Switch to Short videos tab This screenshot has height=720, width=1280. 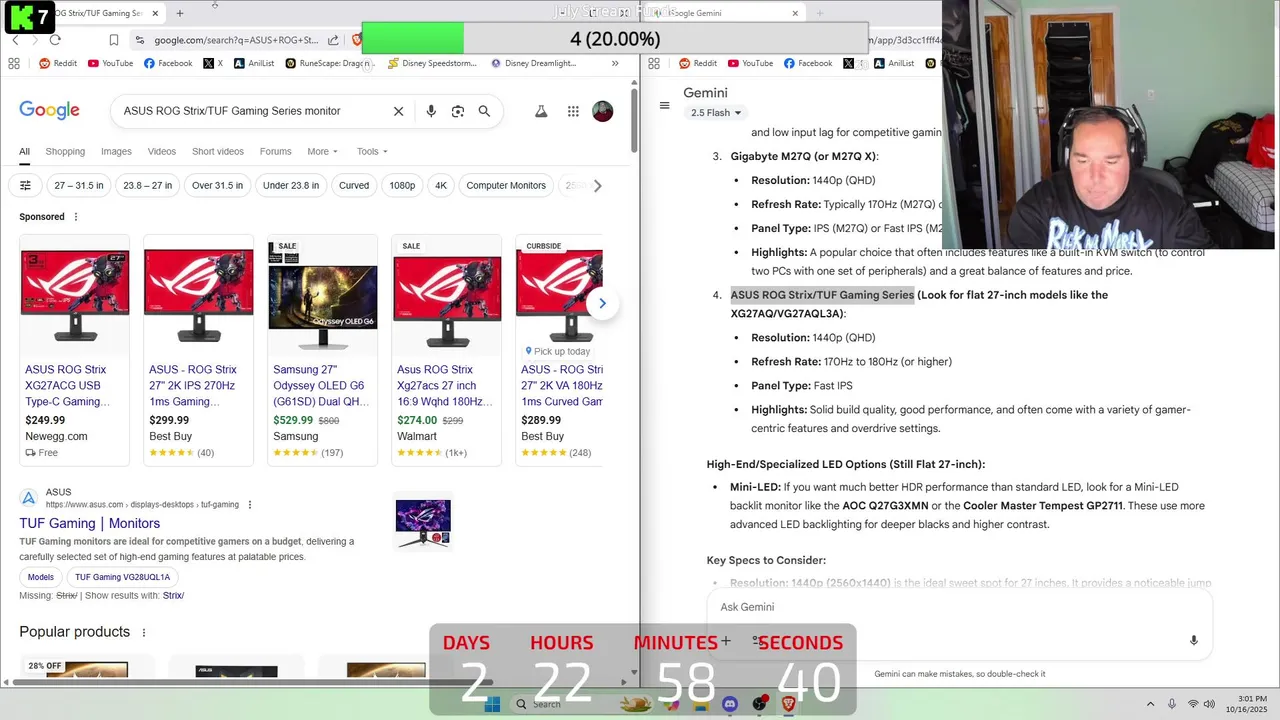[x=218, y=152]
